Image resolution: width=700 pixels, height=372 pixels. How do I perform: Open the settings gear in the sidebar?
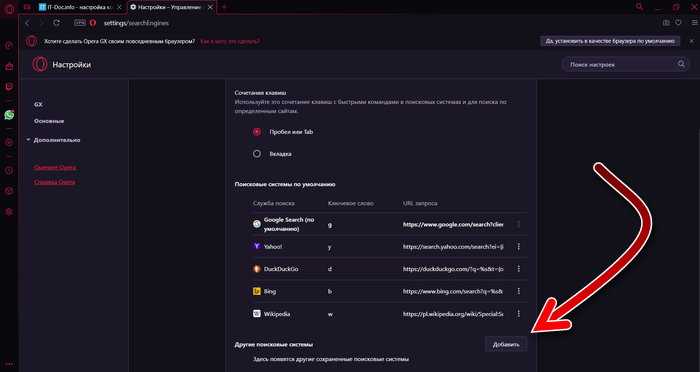point(9,212)
